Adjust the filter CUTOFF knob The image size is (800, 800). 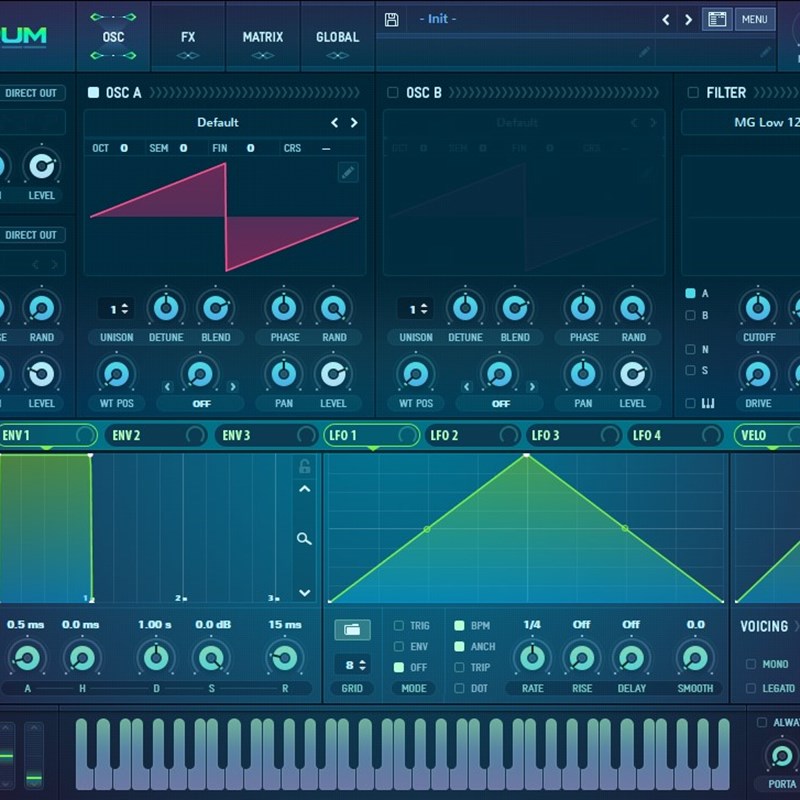point(758,308)
